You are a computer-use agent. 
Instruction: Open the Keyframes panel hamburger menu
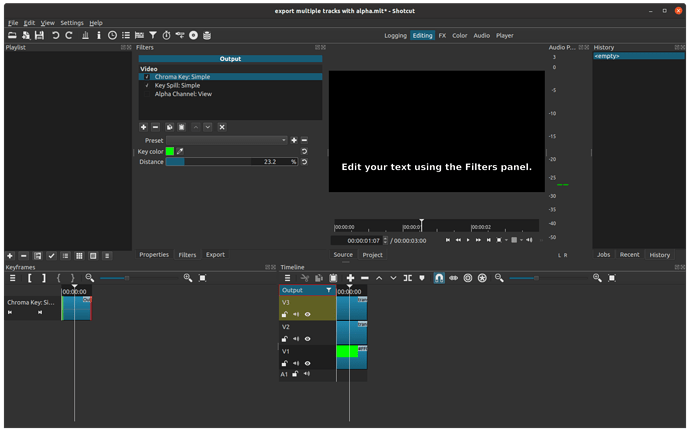click(x=13, y=278)
